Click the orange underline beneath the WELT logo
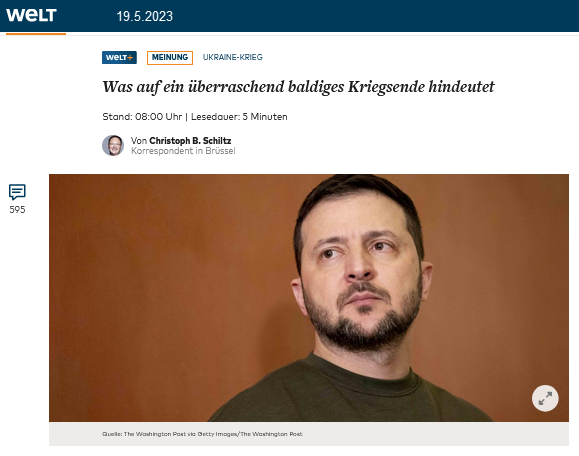The width and height of the screenshot is (579, 456). click(36, 34)
